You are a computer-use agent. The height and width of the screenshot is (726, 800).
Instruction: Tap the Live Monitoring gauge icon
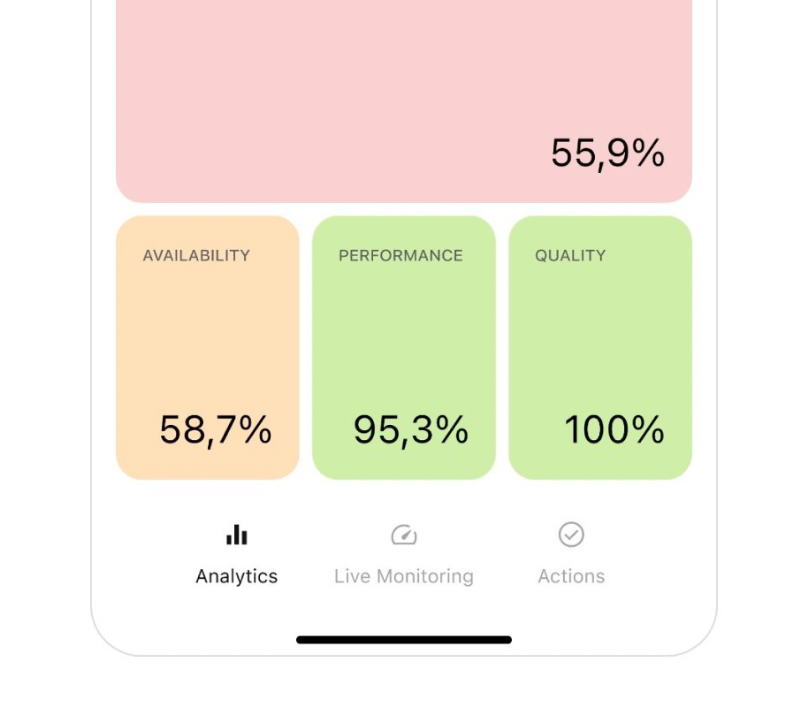[x=403, y=535]
